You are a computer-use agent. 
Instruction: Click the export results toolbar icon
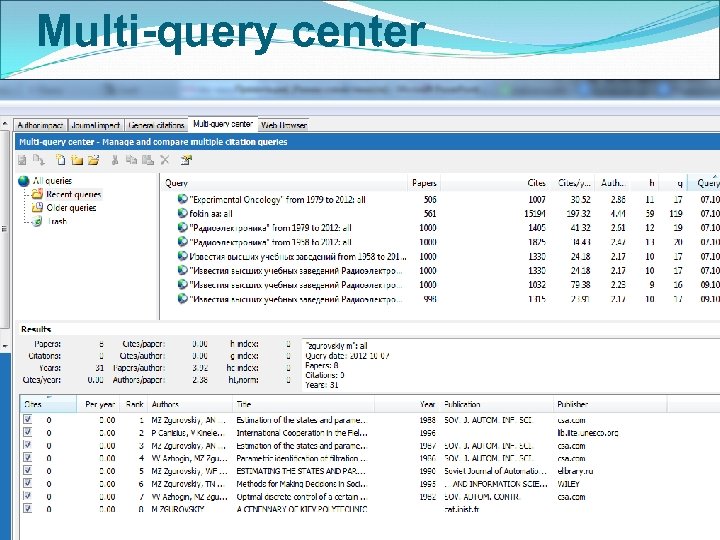coord(39,160)
